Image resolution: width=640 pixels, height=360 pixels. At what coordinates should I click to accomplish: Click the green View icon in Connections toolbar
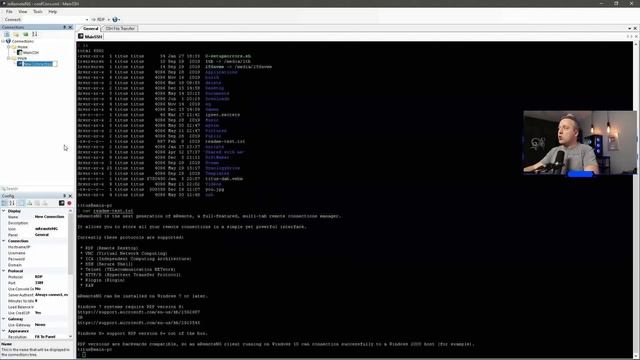pos(25,34)
